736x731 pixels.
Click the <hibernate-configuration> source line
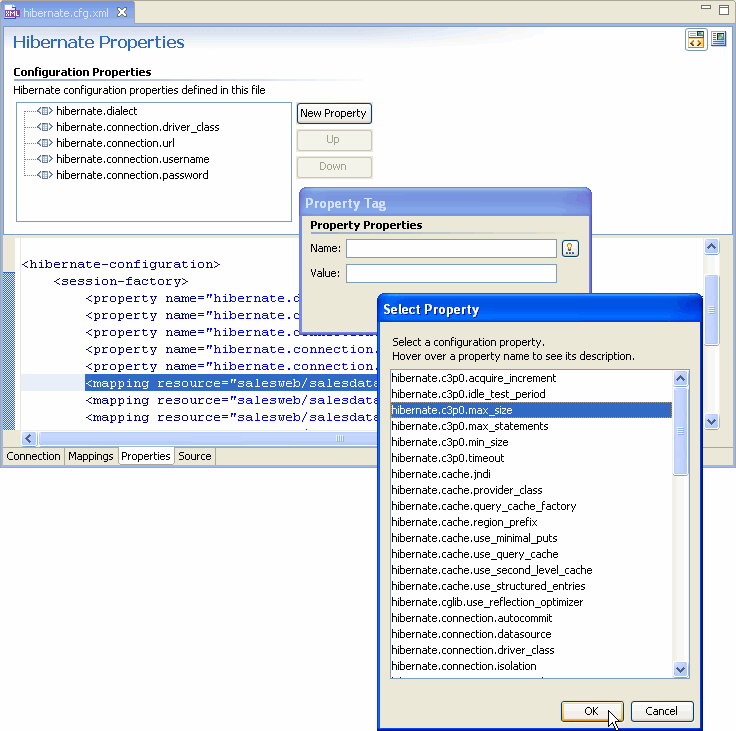[x=121, y=264]
